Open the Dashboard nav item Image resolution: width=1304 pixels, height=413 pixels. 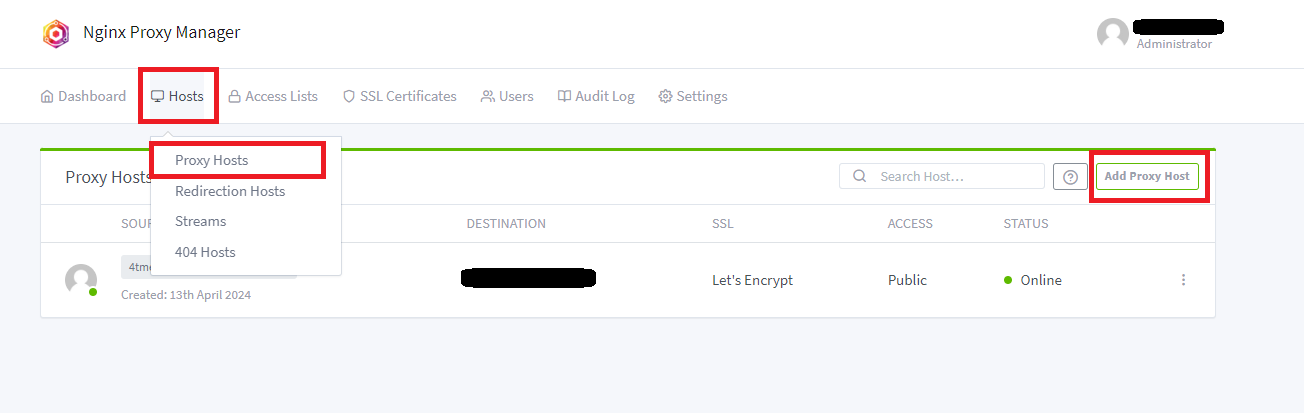(x=83, y=96)
